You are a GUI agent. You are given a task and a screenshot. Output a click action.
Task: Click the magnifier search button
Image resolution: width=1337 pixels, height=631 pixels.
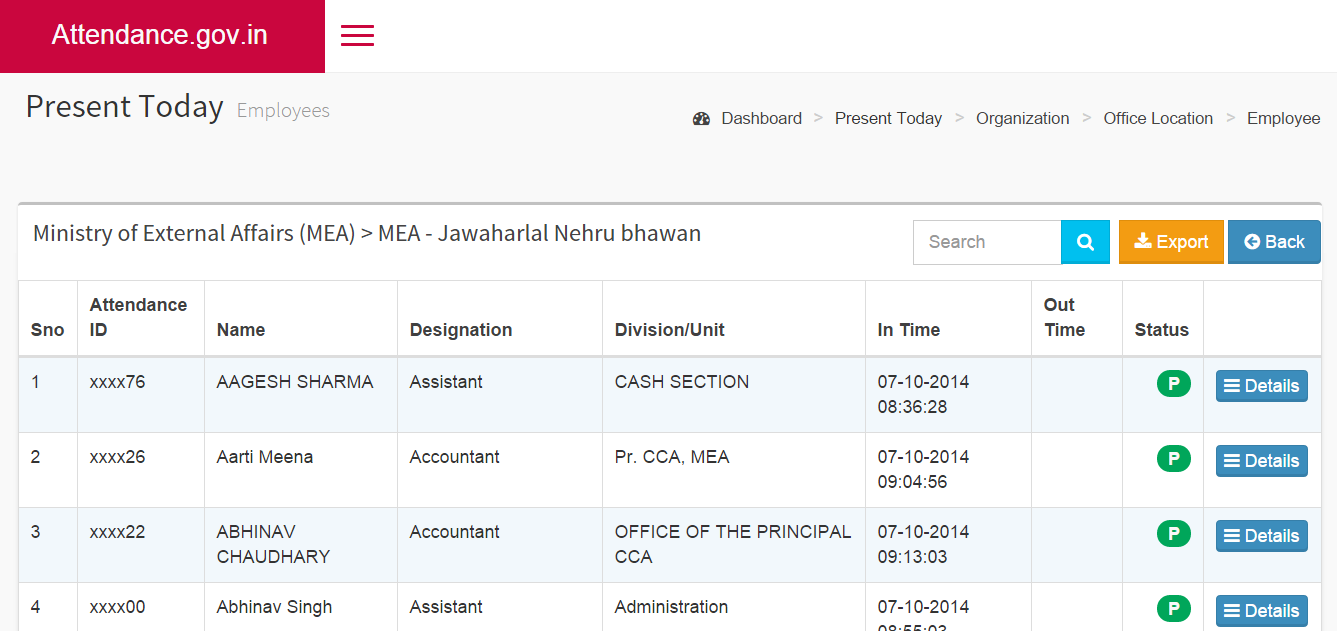click(x=1085, y=242)
